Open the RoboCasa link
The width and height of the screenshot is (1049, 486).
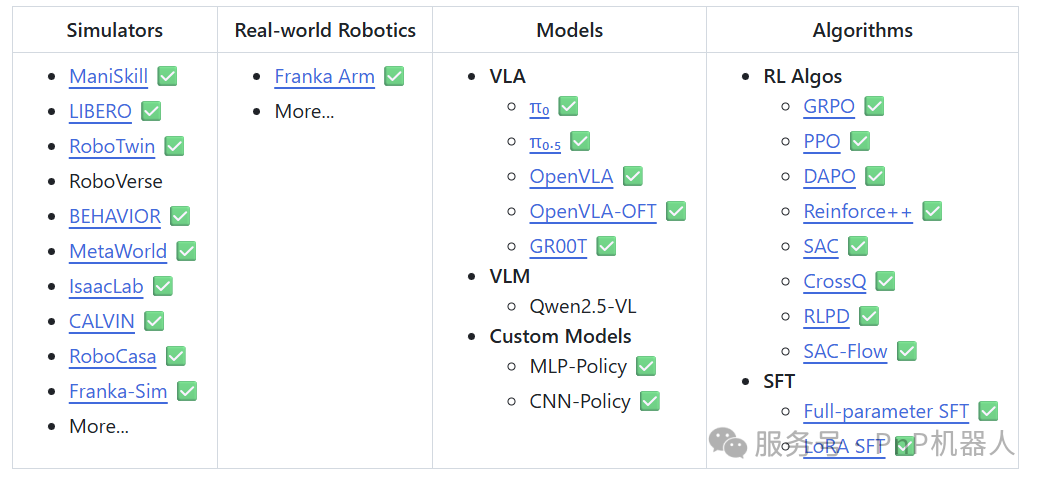112,356
